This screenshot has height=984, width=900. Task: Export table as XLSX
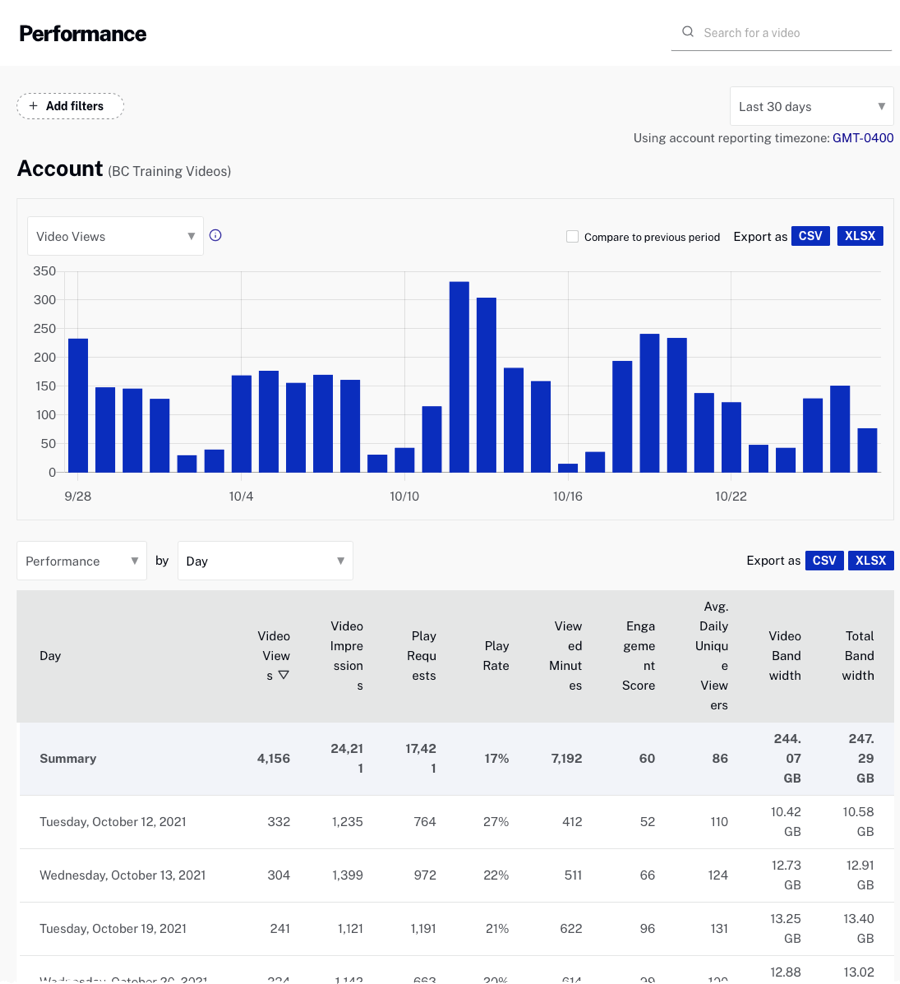pos(871,561)
